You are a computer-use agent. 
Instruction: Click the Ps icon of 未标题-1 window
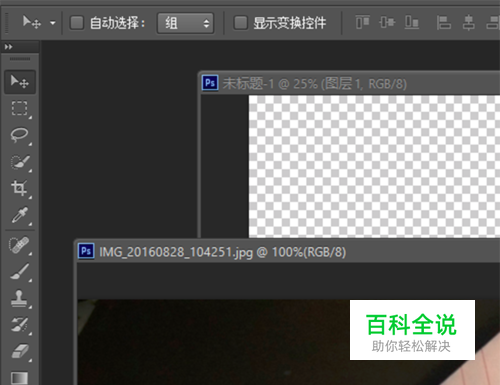(210, 82)
